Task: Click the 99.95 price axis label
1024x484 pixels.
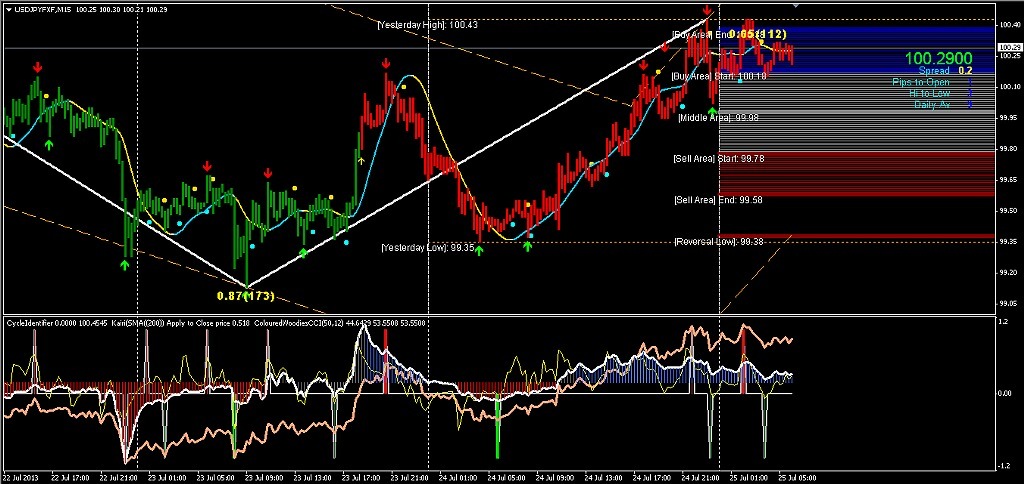Action: 1008,118
